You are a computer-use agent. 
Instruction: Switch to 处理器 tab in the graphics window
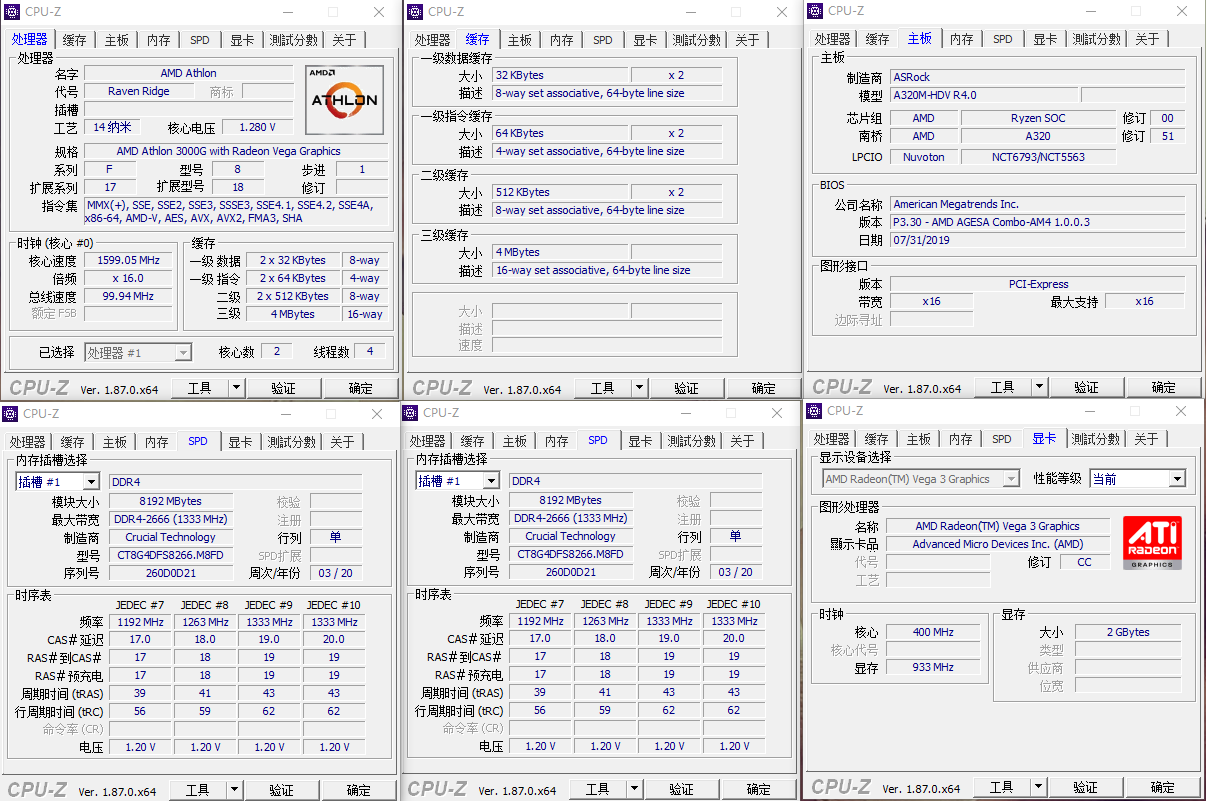point(832,439)
